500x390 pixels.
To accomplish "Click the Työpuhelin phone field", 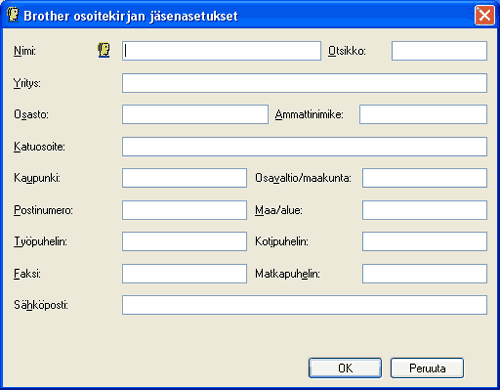I will click(184, 241).
